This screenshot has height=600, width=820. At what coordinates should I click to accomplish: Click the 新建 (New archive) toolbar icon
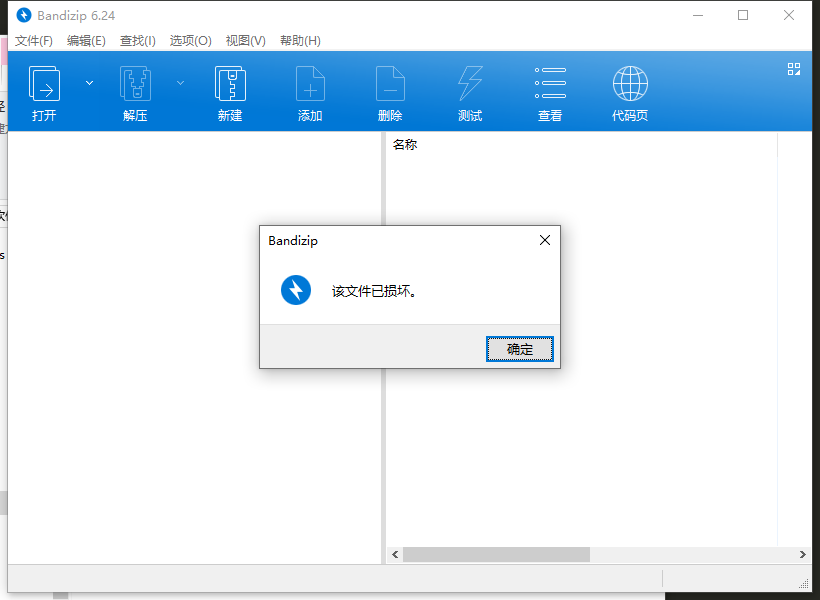[230, 84]
